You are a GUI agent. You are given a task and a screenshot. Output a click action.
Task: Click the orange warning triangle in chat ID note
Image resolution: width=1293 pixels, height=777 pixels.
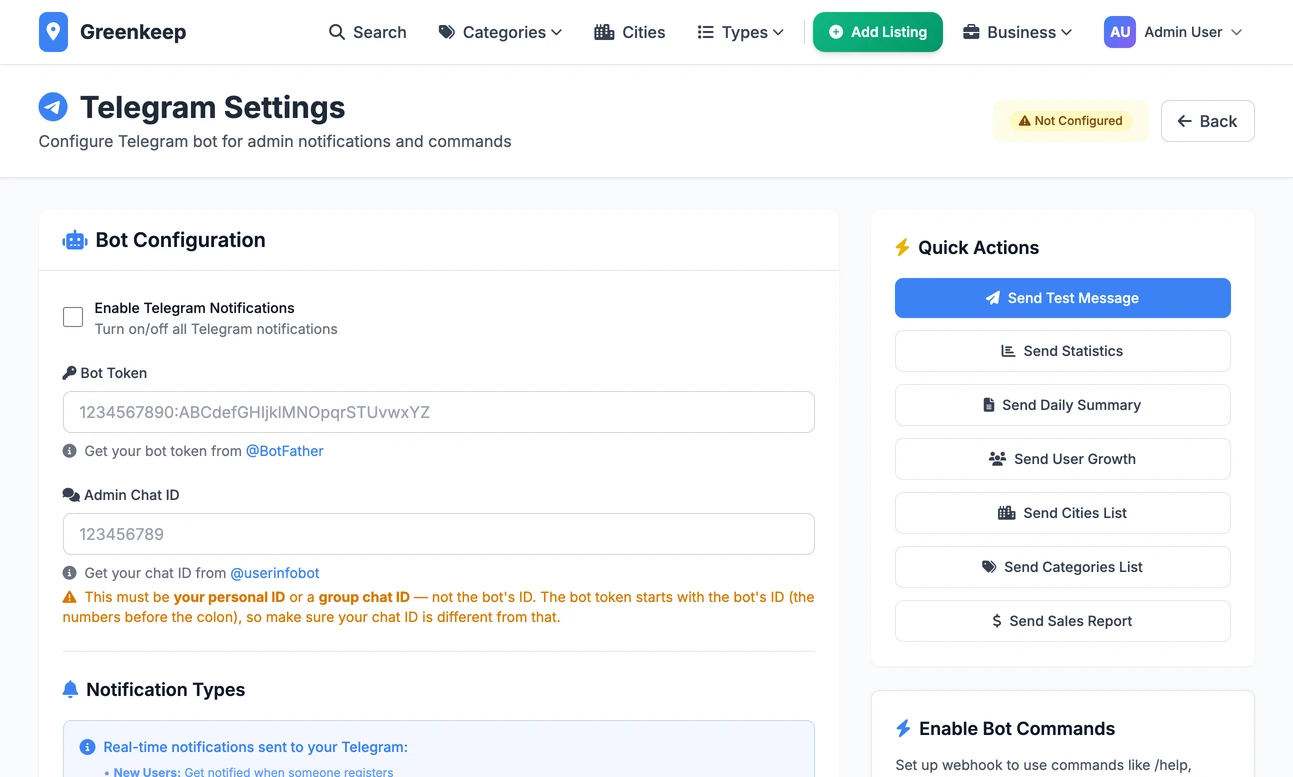[x=70, y=597]
